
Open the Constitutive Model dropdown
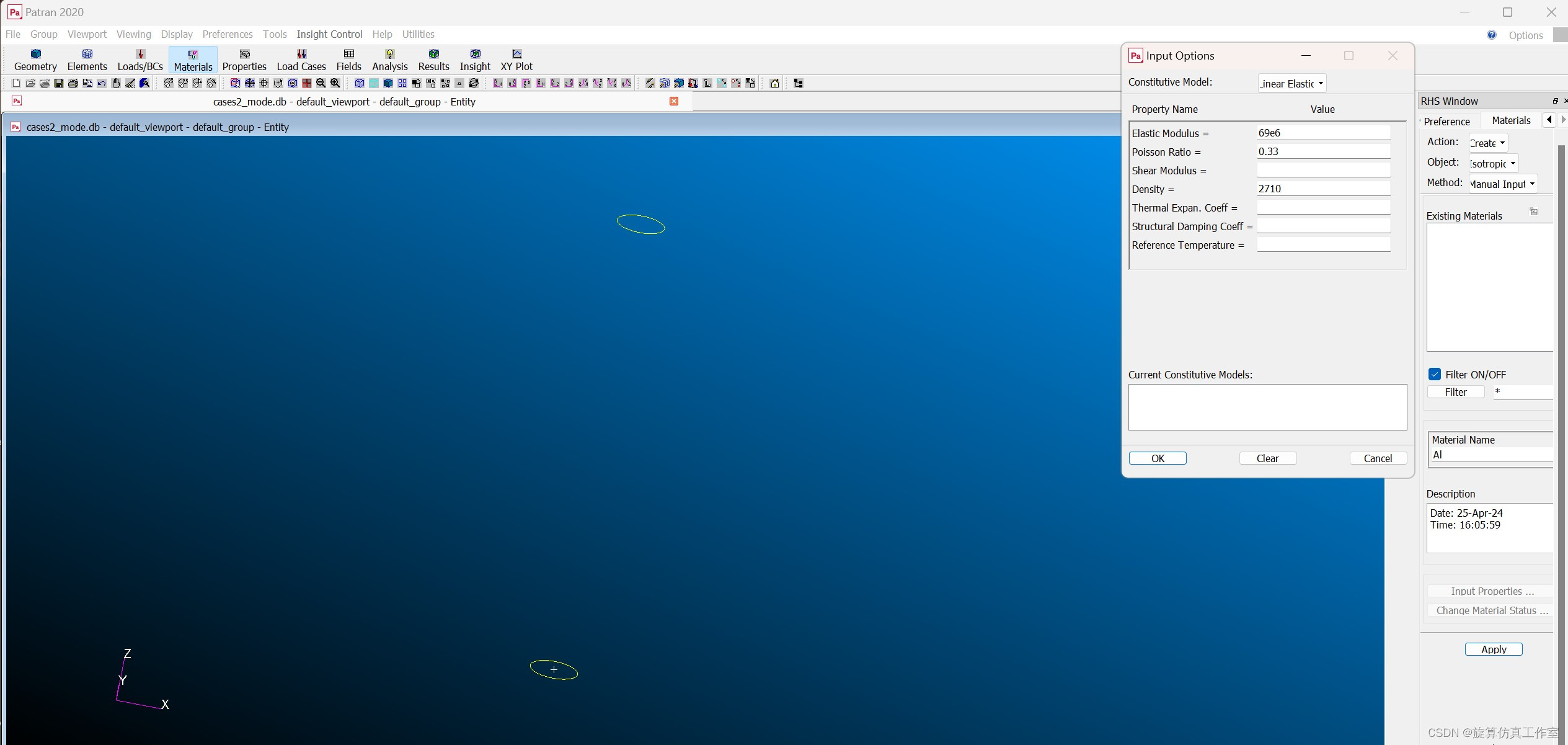[x=1291, y=83]
